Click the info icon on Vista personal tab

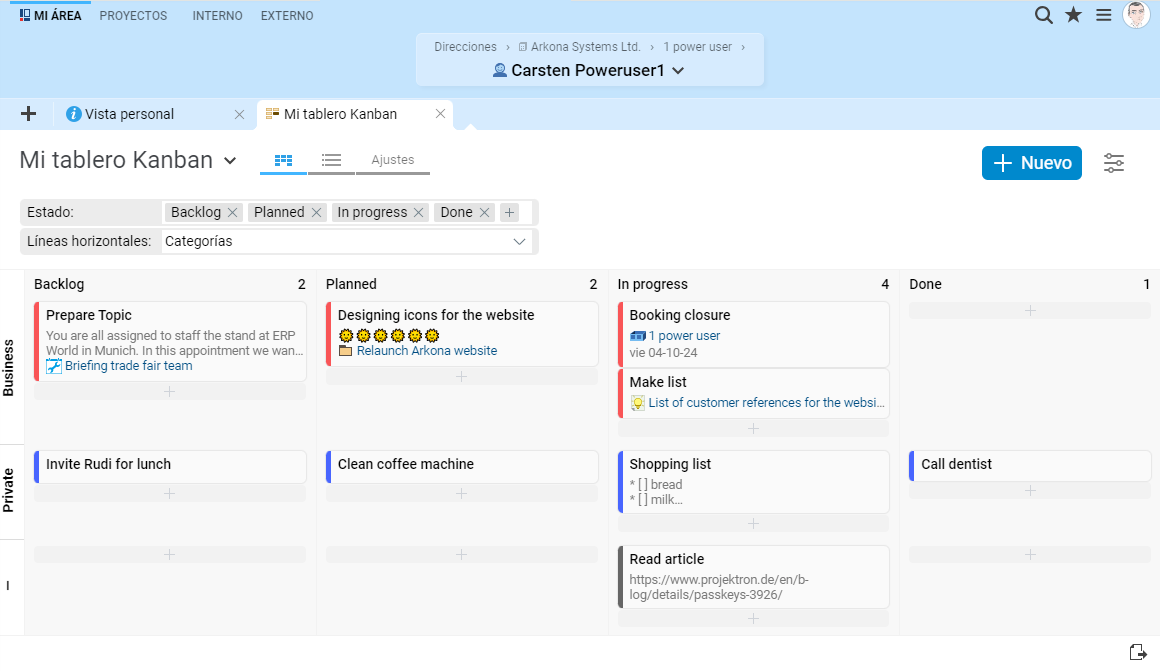(x=73, y=114)
